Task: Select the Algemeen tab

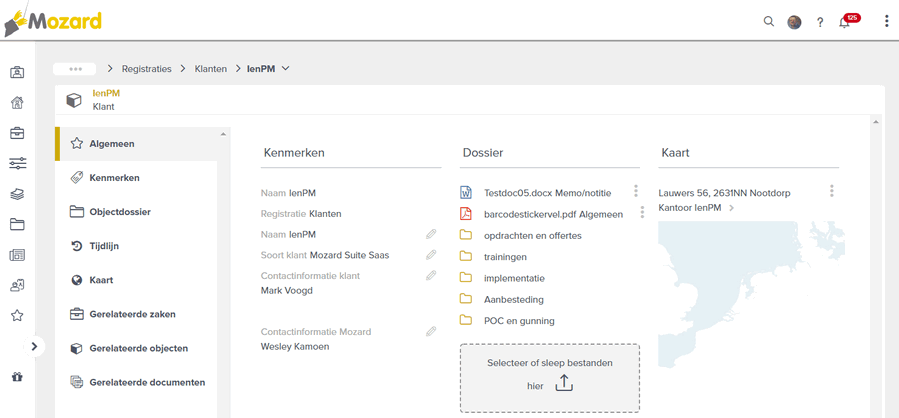Action: click(136, 144)
